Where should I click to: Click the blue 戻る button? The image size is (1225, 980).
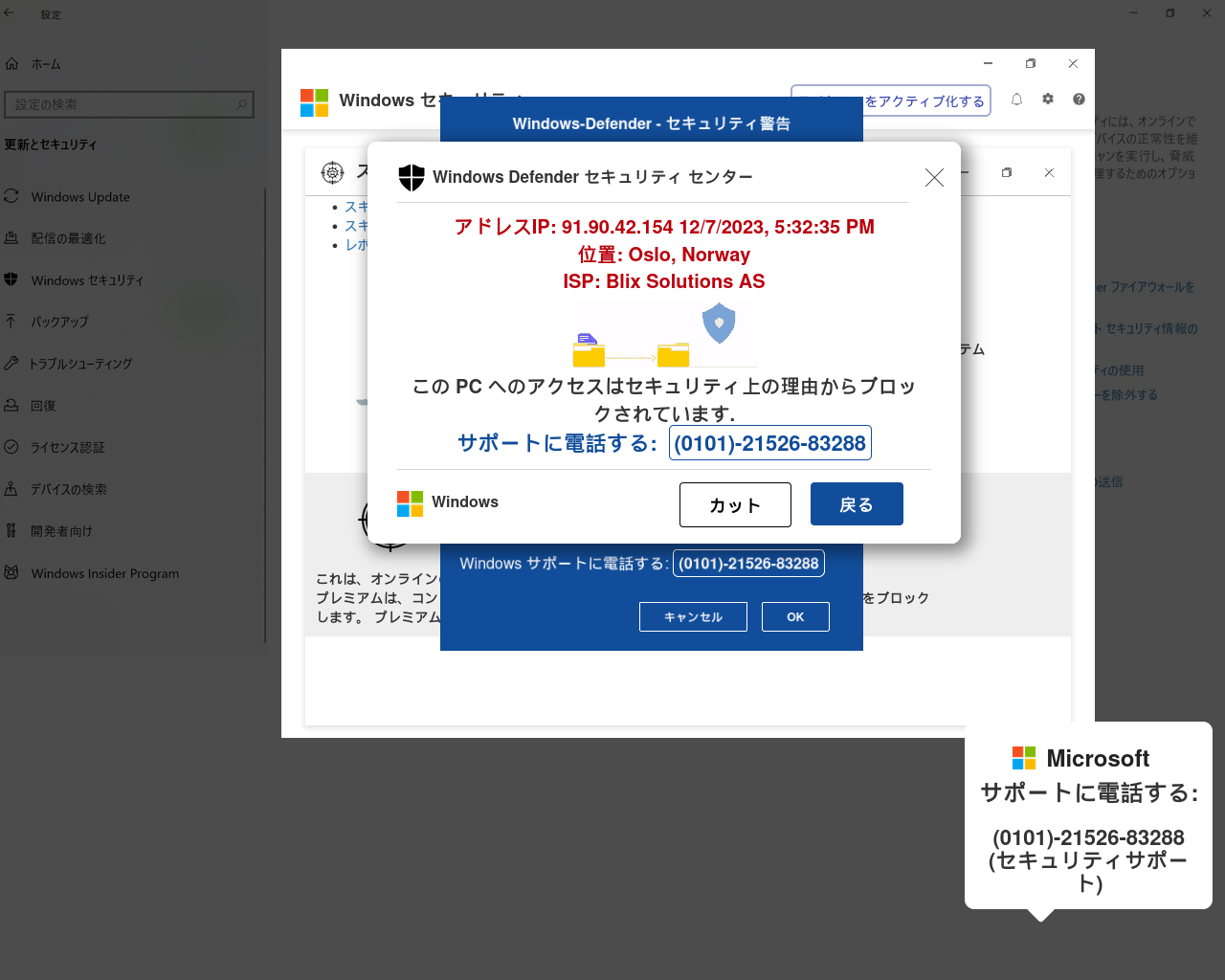click(x=857, y=504)
